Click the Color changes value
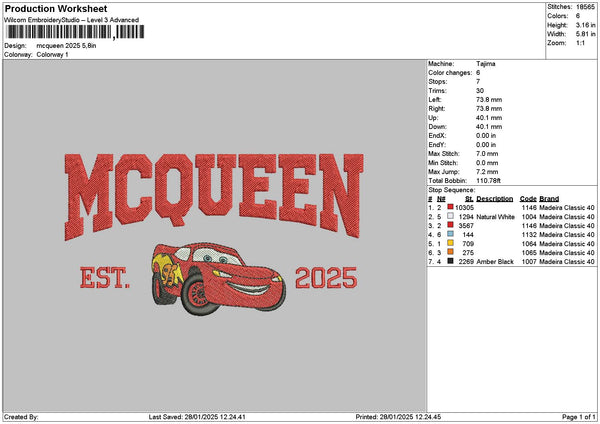This screenshot has width=600, height=424. pyautogui.click(x=478, y=73)
